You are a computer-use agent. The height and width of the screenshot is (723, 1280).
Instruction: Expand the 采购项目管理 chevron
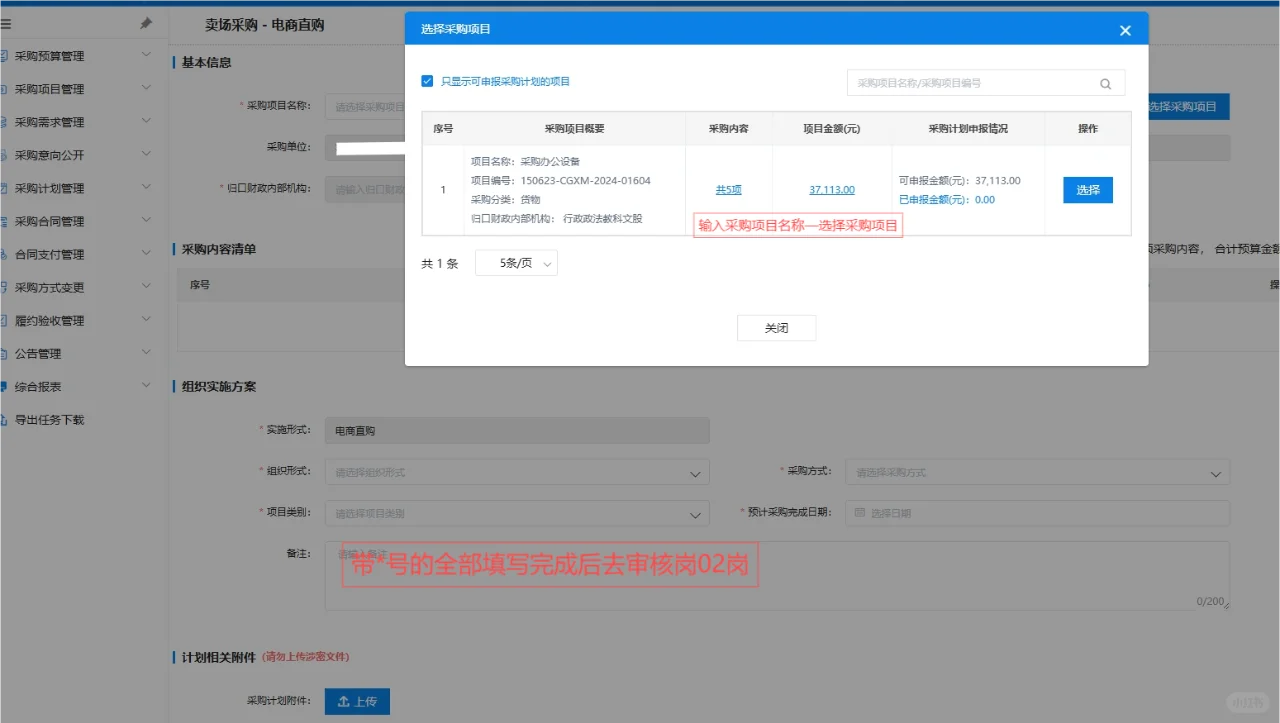pos(146,88)
